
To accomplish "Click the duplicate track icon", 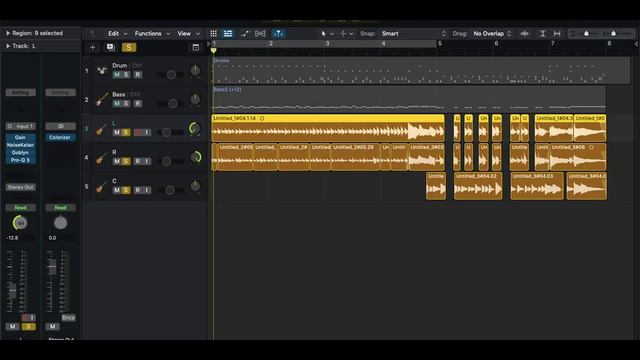I will click(111, 47).
